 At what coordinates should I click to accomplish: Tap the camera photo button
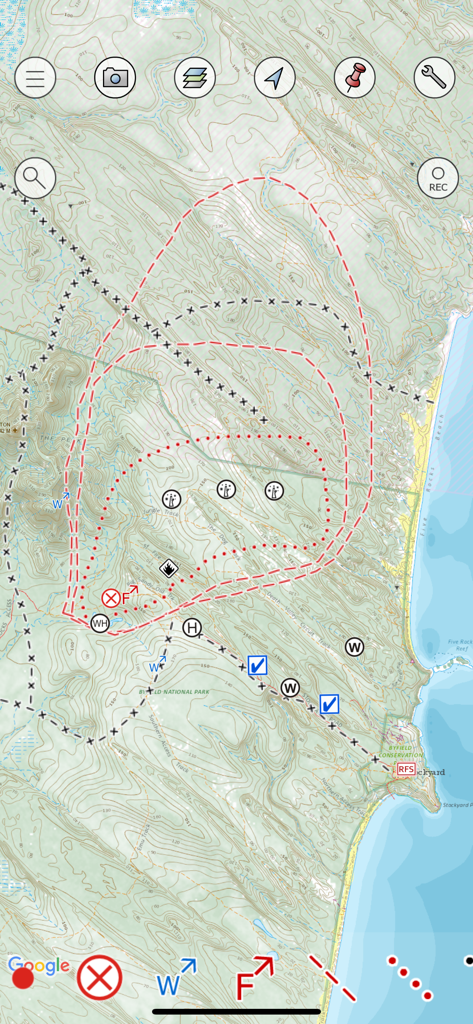tap(115, 78)
